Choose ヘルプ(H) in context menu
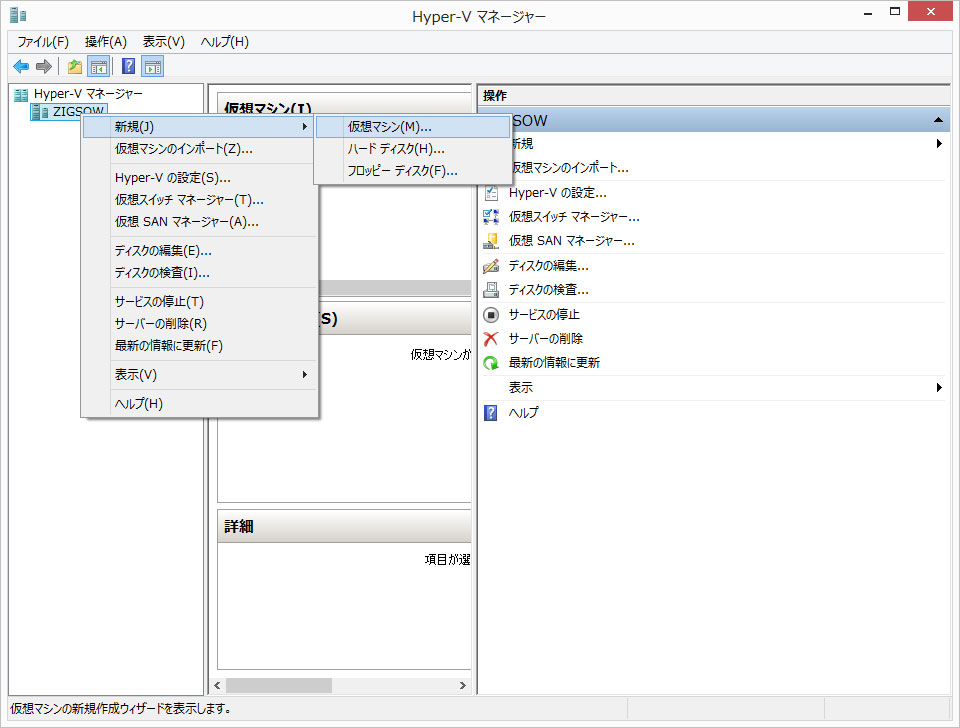Viewport: 960px width, 728px height. (200, 403)
